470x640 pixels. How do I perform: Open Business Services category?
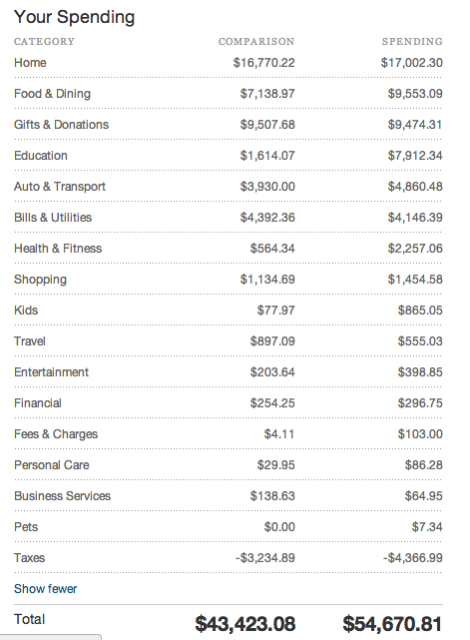[62, 496]
